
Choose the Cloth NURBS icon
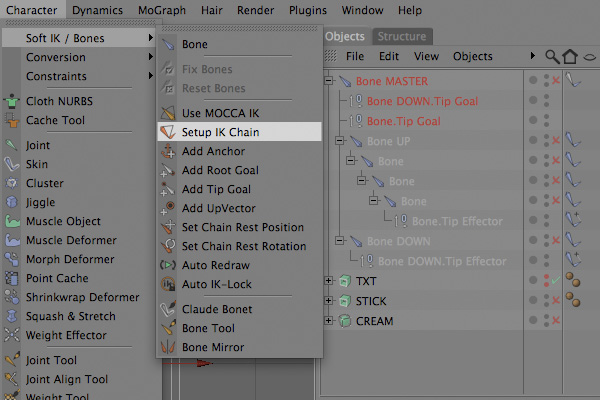[x=11, y=101]
